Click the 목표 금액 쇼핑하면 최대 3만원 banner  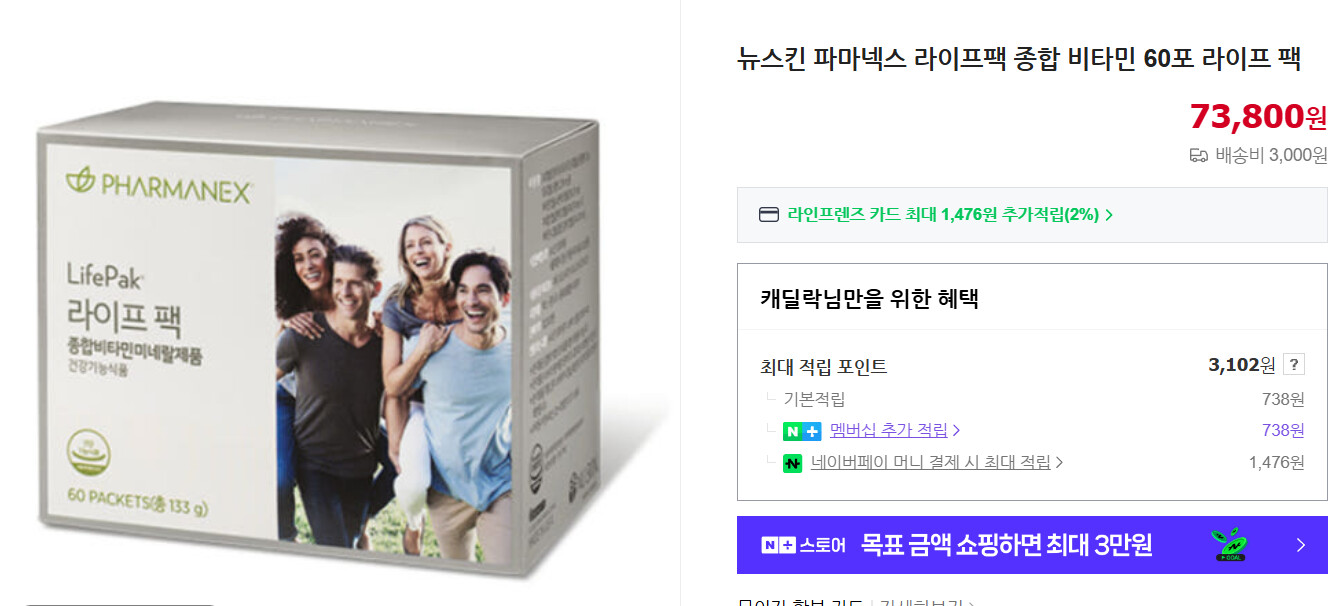tap(1032, 545)
